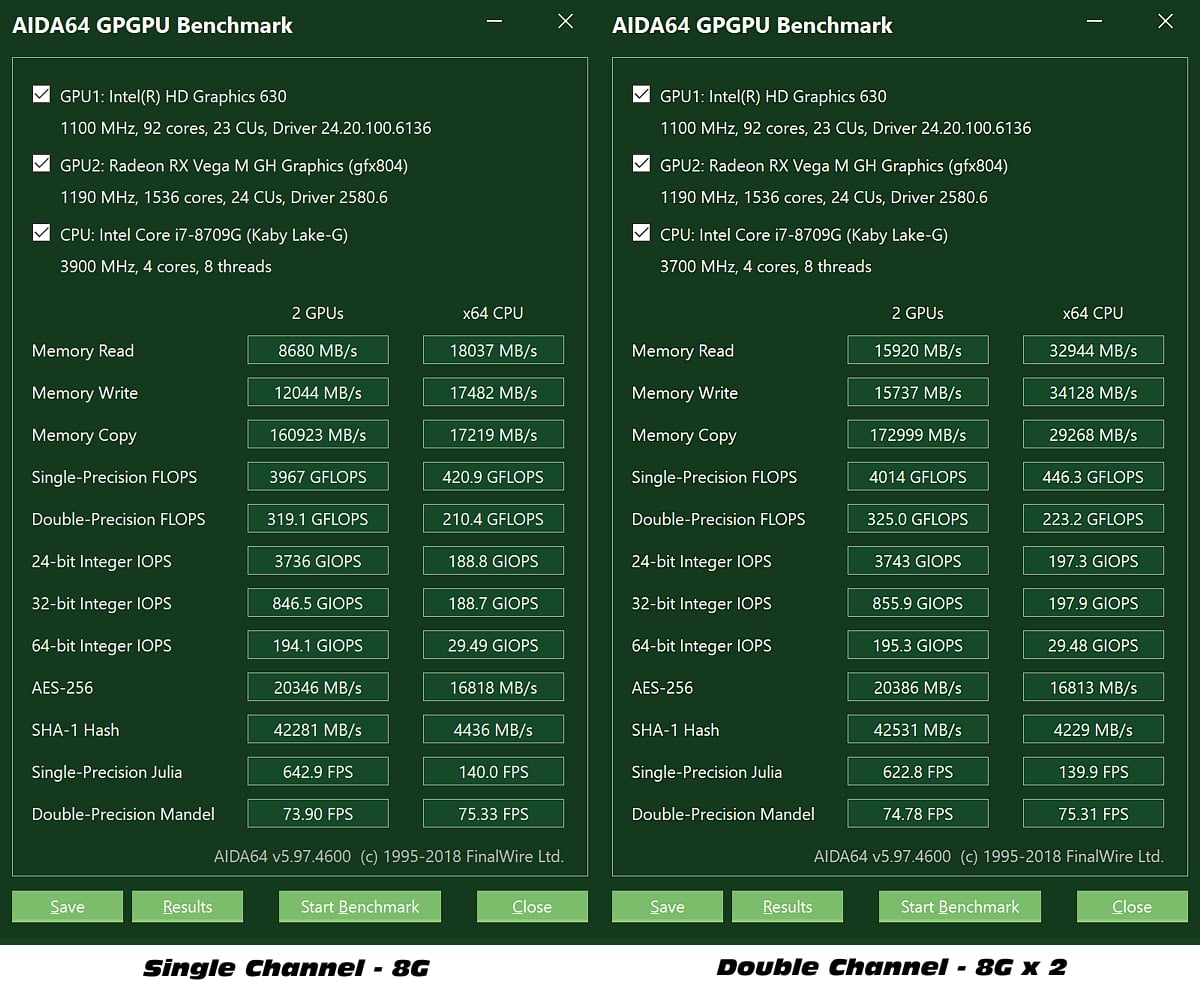The image size is (1200, 1000).
Task: Select the 16818 MB/s AES-256 CPU value
Action: pyautogui.click(x=493, y=687)
